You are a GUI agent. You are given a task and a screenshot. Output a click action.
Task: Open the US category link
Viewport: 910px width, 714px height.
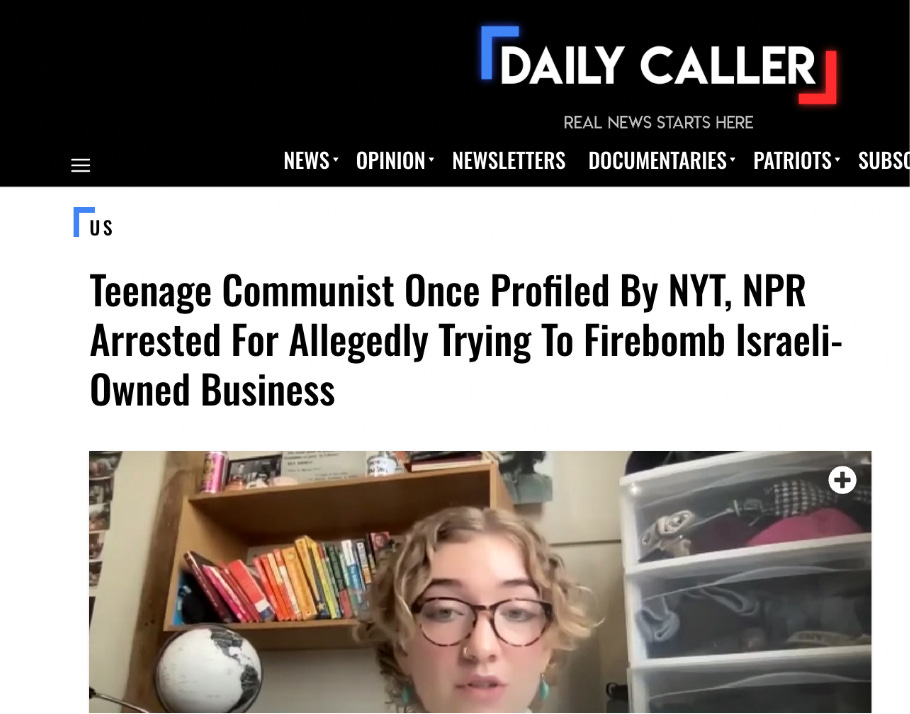101,228
